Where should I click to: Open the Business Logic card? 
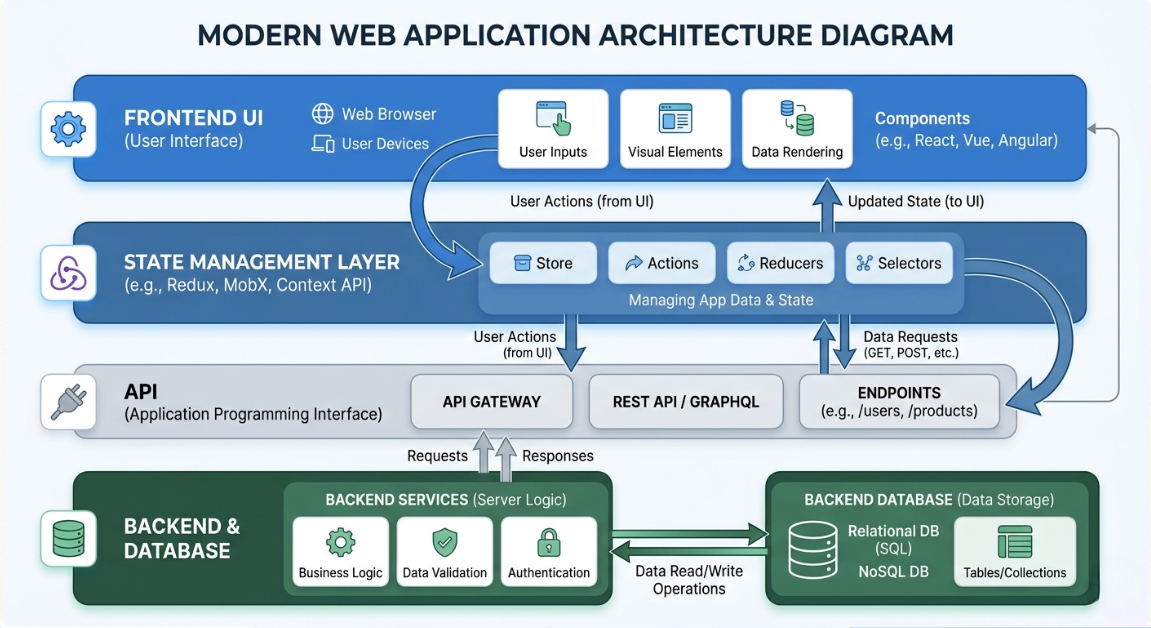pos(340,551)
